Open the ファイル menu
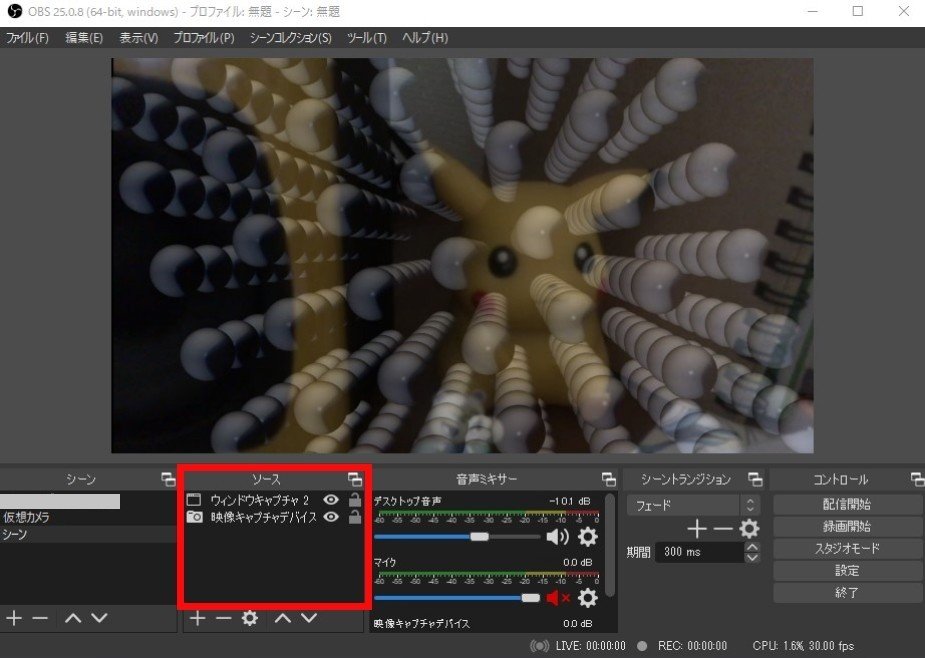This screenshot has height=658, width=925. click(27, 38)
